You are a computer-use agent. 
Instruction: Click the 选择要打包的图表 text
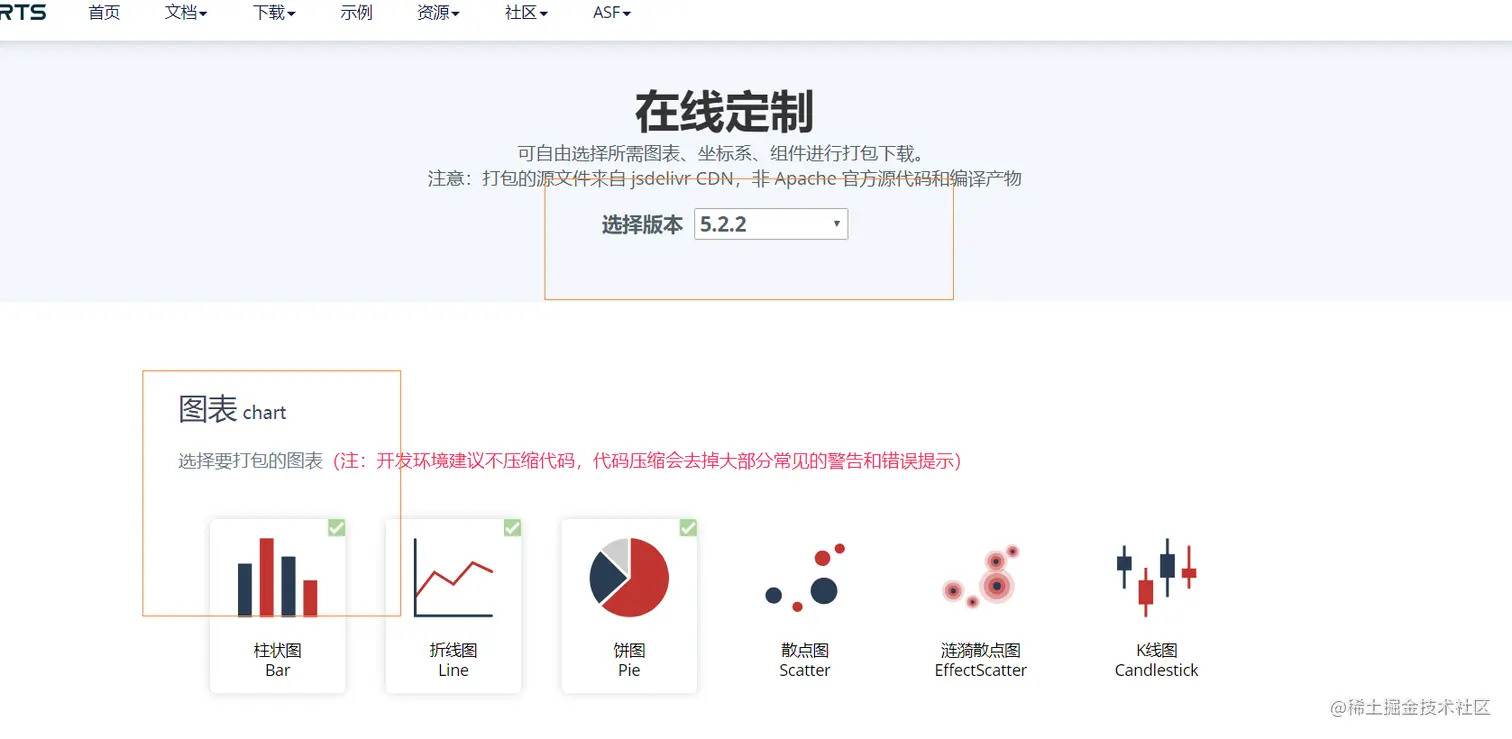(x=250, y=461)
